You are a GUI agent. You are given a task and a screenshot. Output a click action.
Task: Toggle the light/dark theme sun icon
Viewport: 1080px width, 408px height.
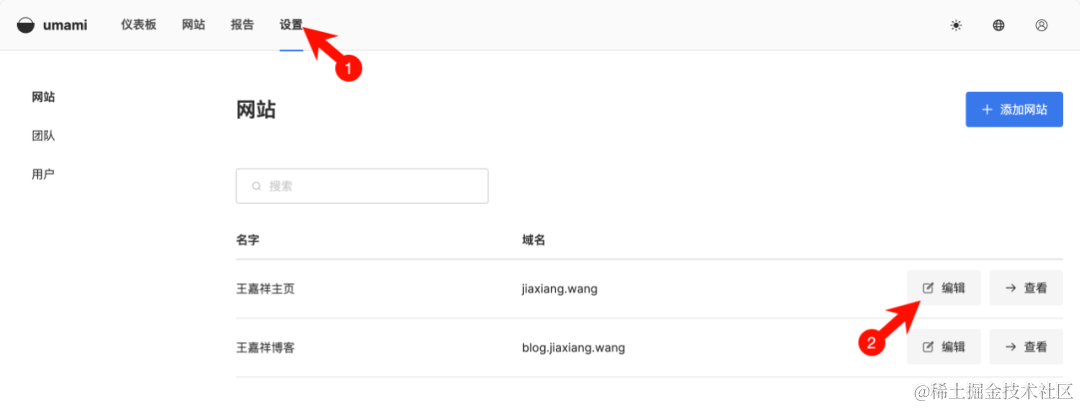click(955, 26)
